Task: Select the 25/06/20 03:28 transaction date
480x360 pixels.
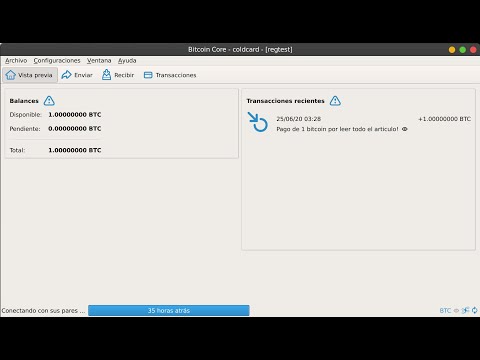Action: click(299, 119)
